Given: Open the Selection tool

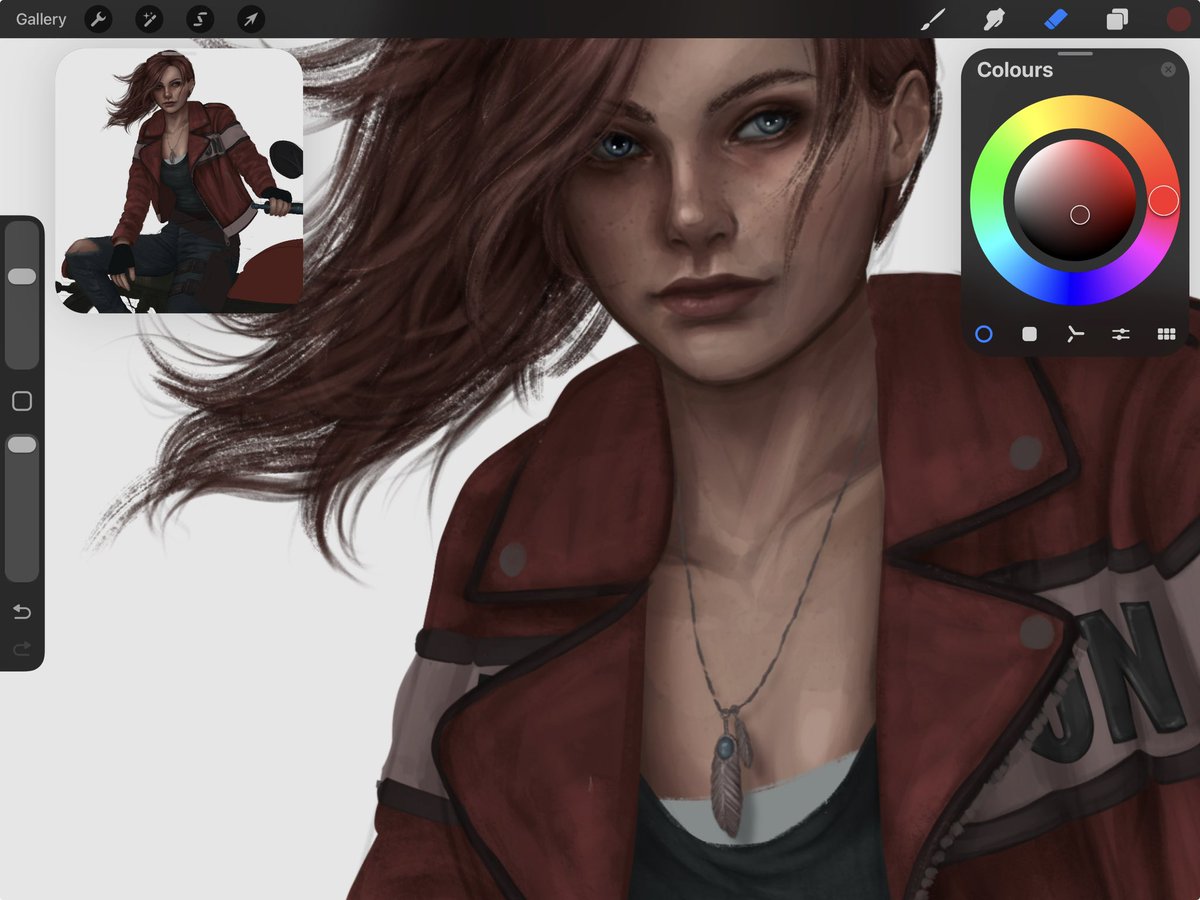Looking at the screenshot, I should pos(200,19).
